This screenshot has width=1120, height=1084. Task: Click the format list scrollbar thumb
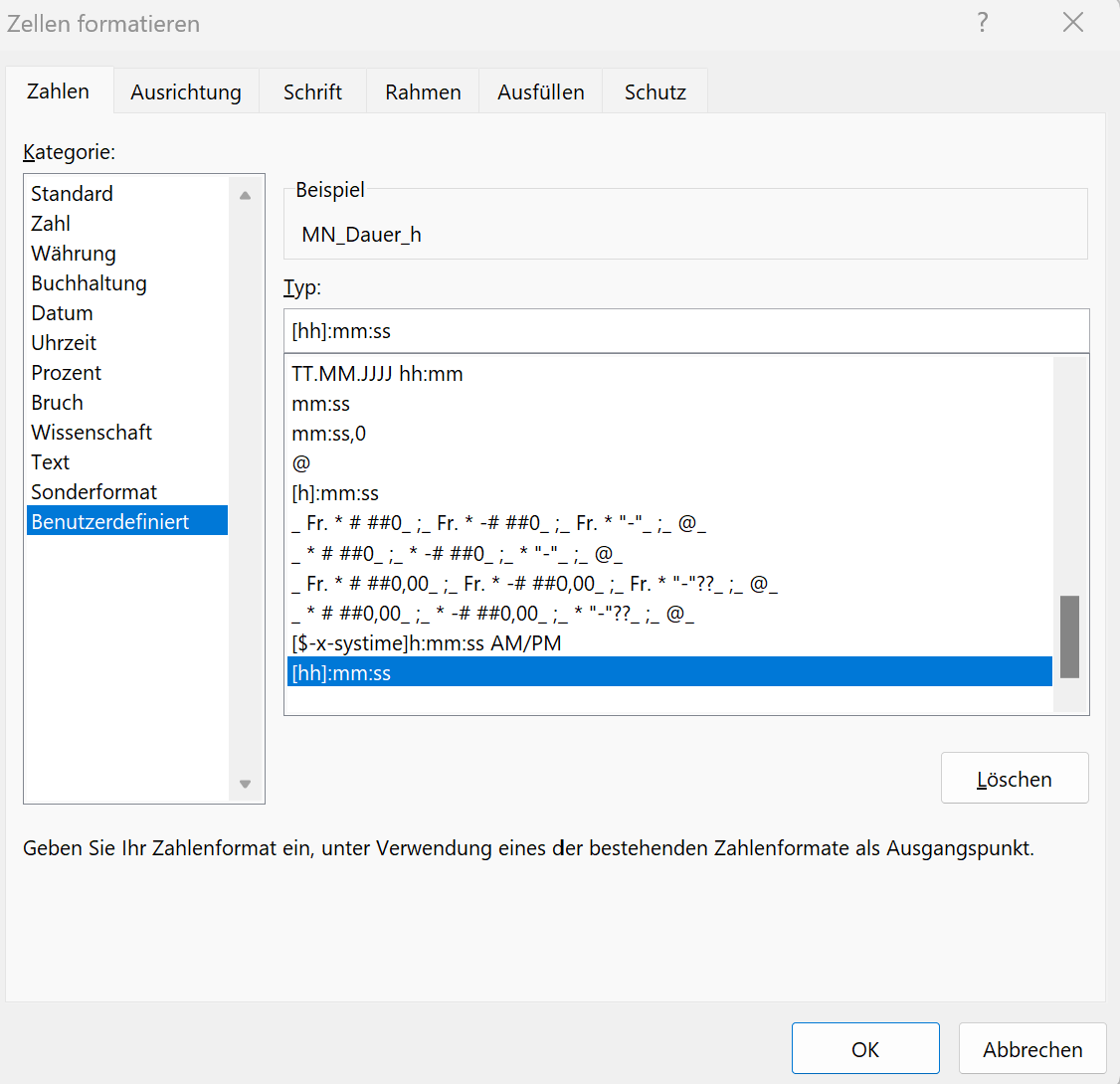1069,636
